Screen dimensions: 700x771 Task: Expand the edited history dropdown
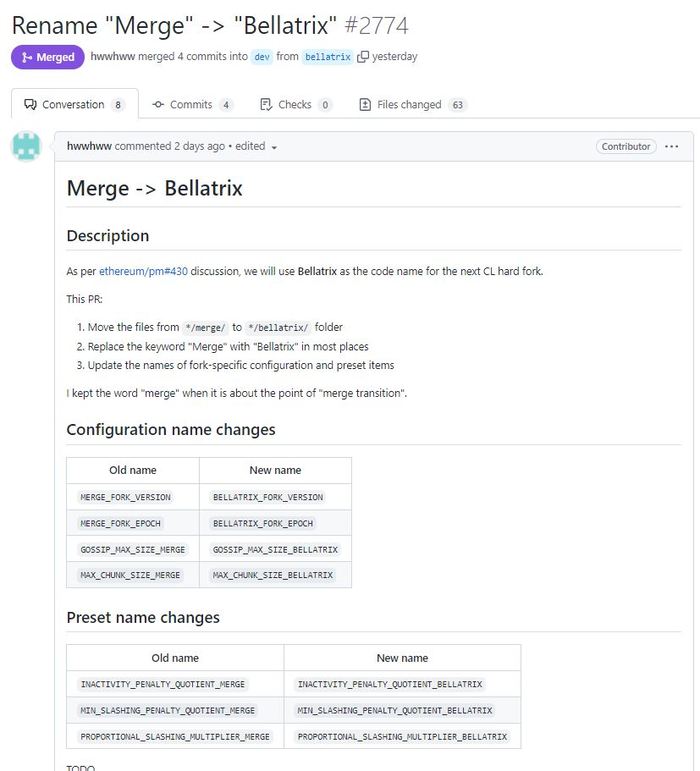pyautogui.click(x=274, y=147)
